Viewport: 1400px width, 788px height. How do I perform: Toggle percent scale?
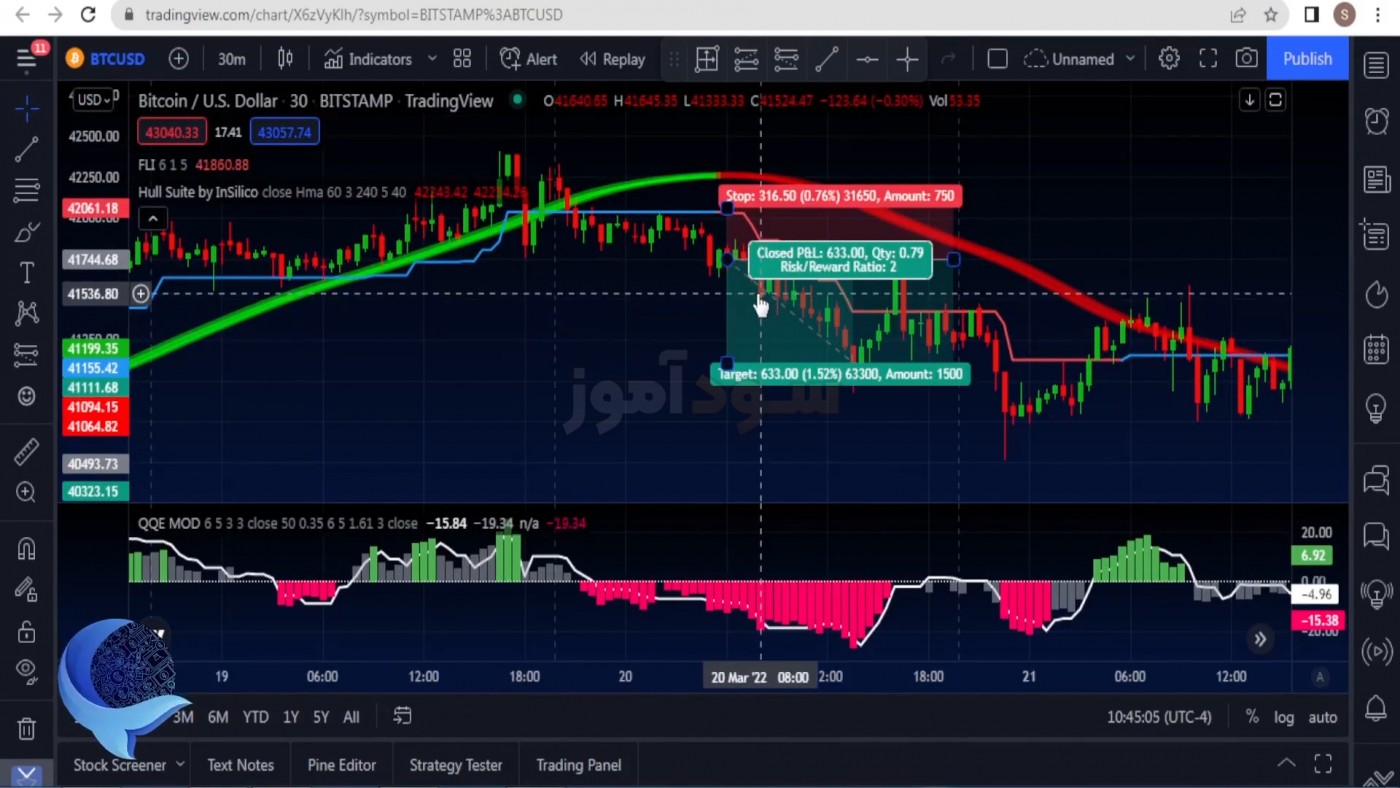[x=1251, y=717]
